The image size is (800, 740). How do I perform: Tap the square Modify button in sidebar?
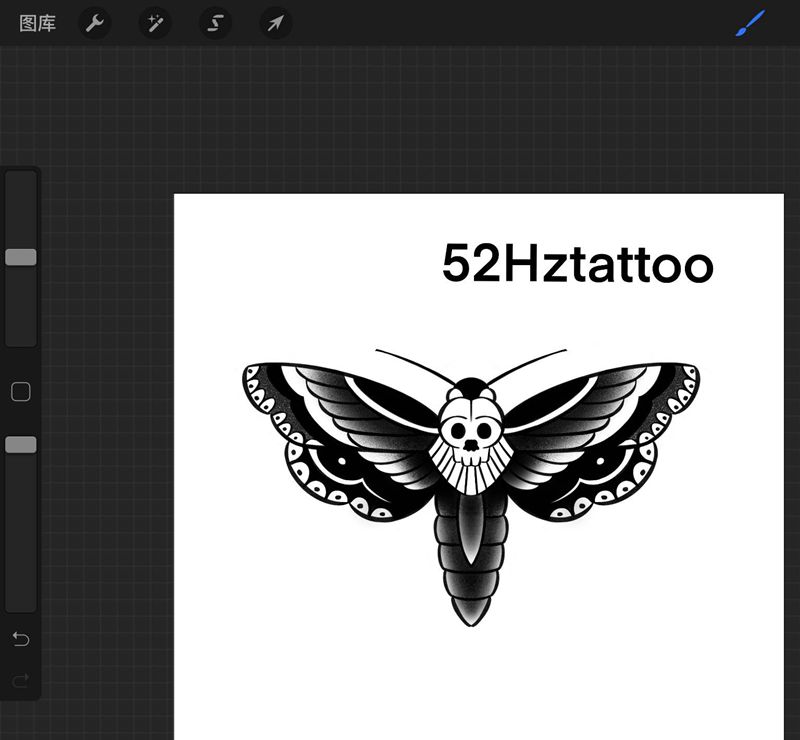tap(21, 392)
